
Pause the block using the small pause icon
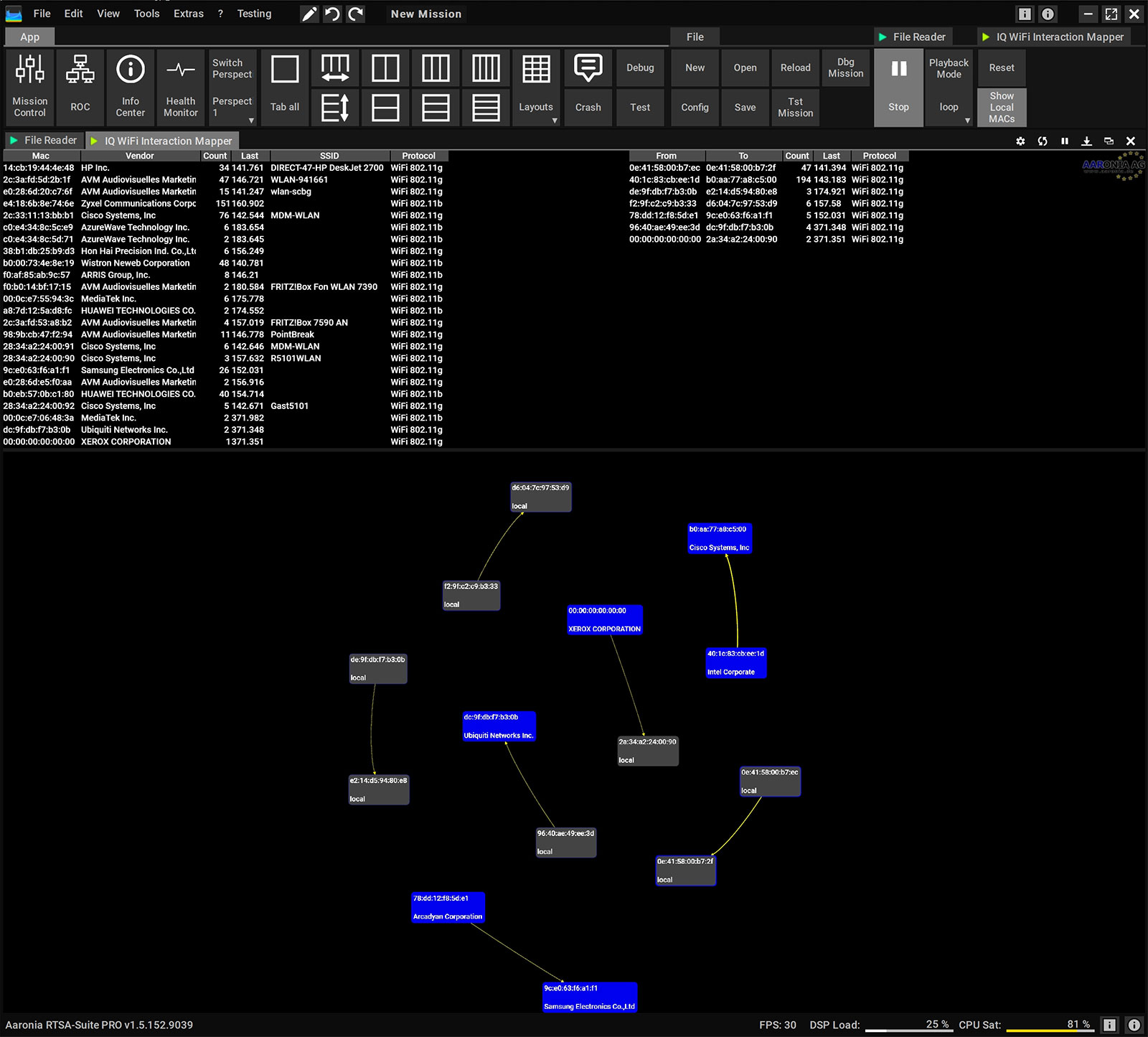(x=1065, y=141)
